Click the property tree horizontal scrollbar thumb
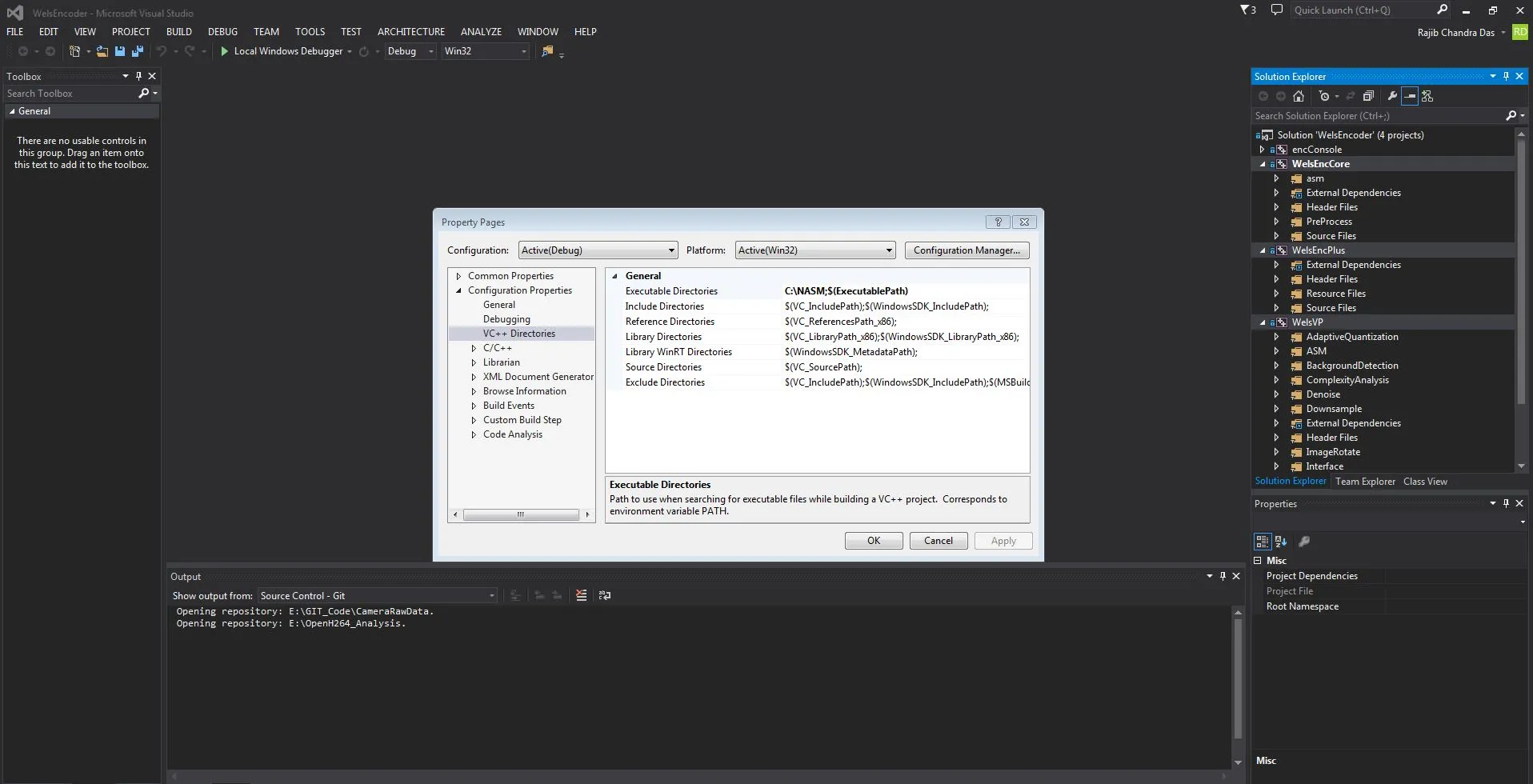The image size is (1533, 784). 521,514
